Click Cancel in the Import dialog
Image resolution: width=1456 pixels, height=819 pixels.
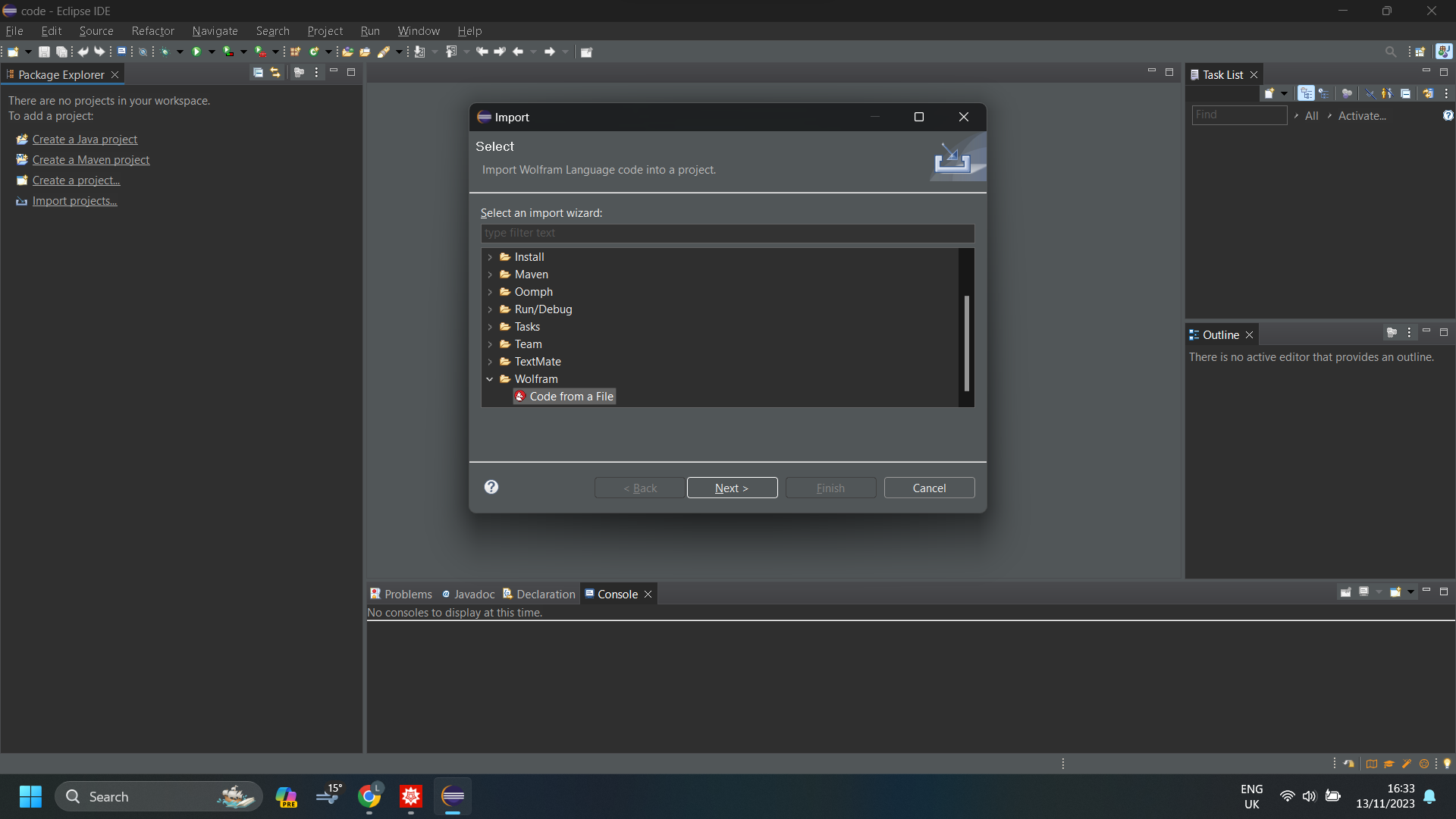(929, 488)
